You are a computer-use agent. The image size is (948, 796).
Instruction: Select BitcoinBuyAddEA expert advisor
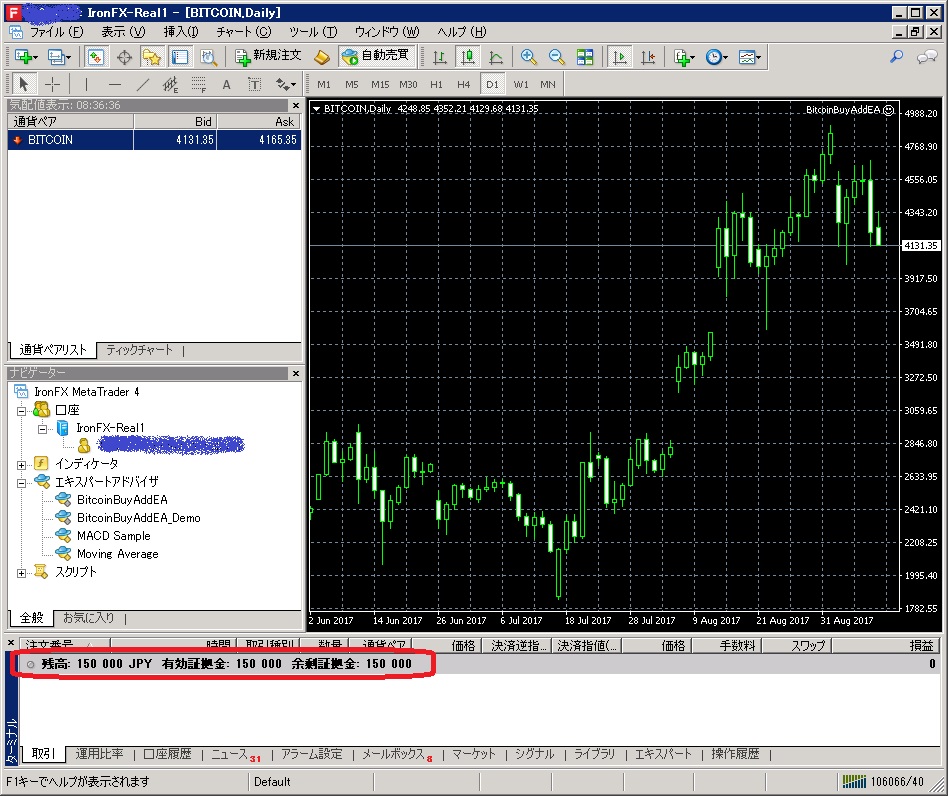[x=122, y=500]
